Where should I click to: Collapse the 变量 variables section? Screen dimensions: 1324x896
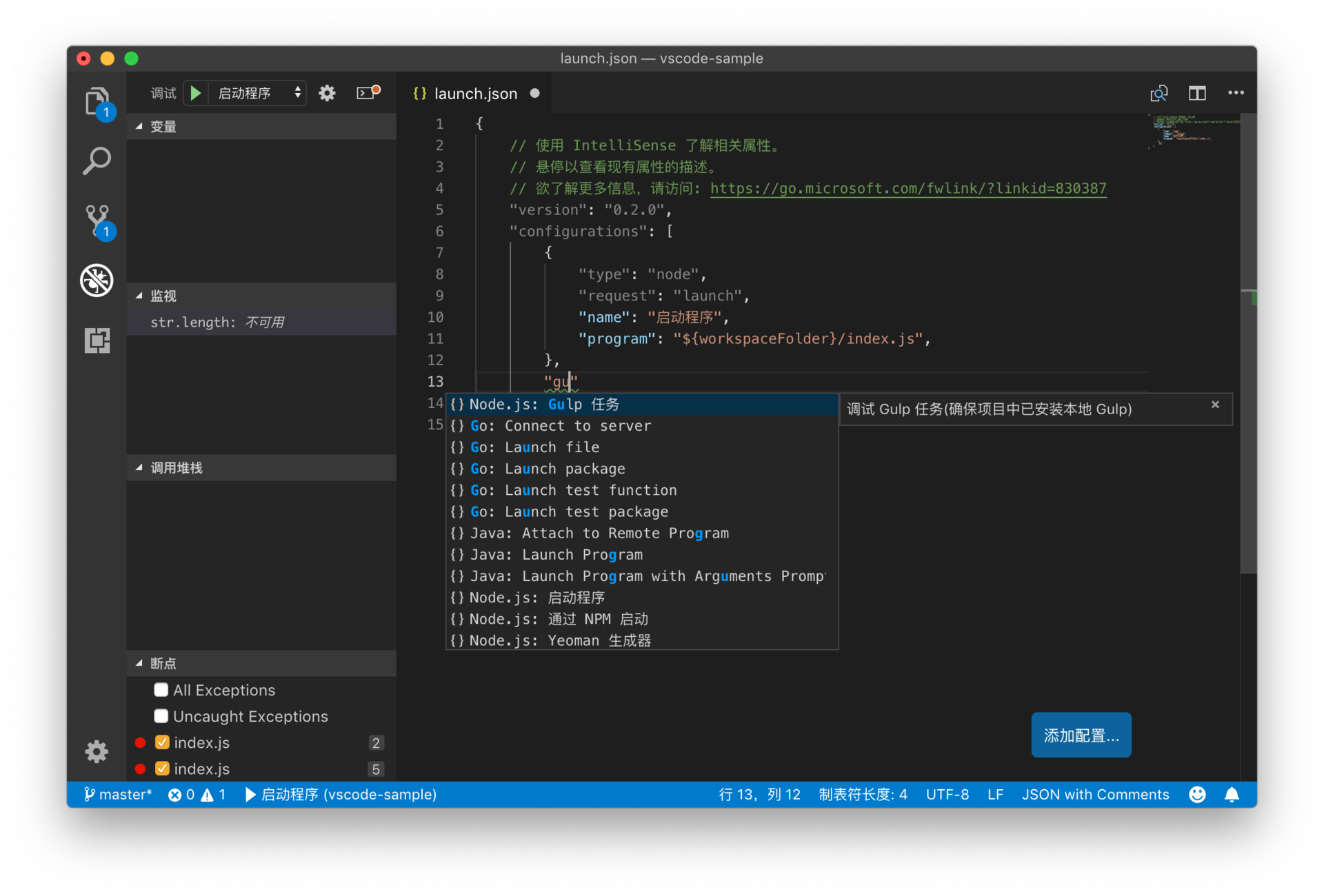click(163, 127)
